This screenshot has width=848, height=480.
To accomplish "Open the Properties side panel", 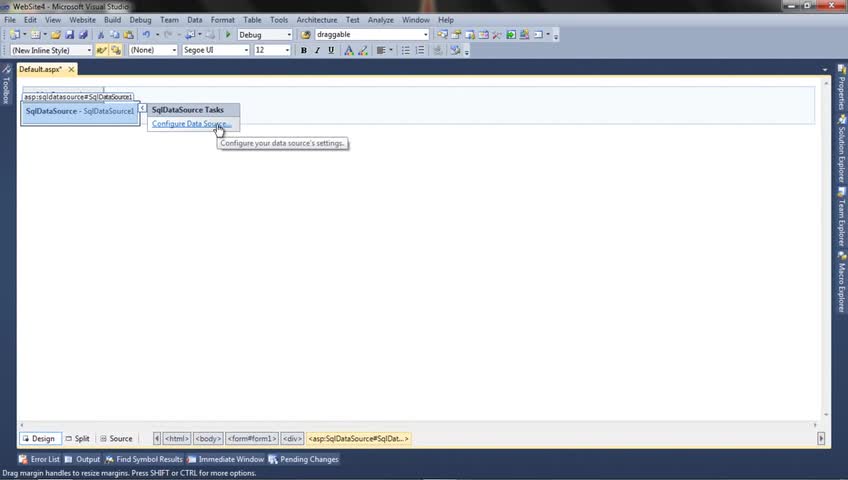I will [x=842, y=88].
